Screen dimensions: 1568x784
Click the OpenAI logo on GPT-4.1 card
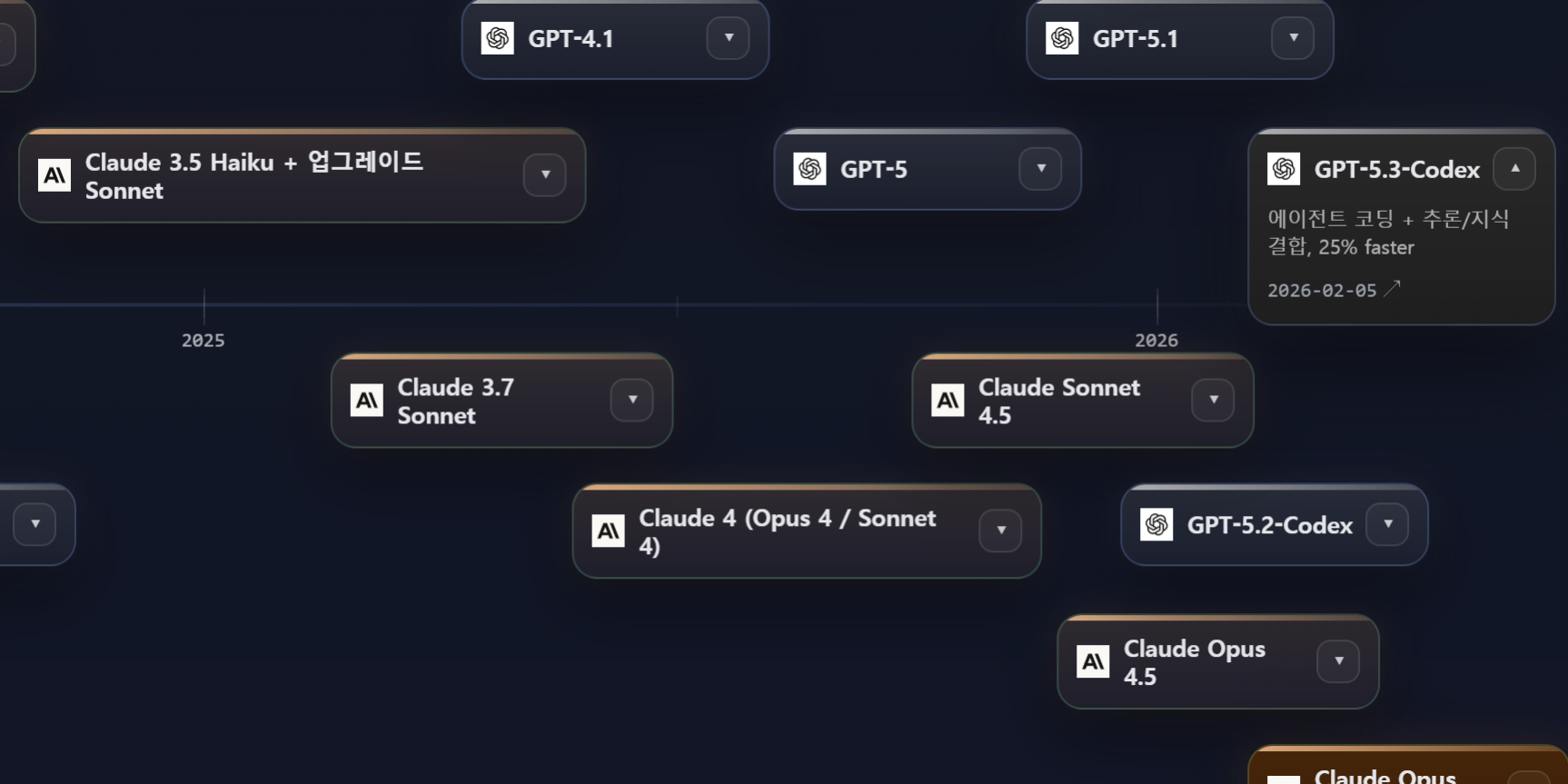click(498, 38)
